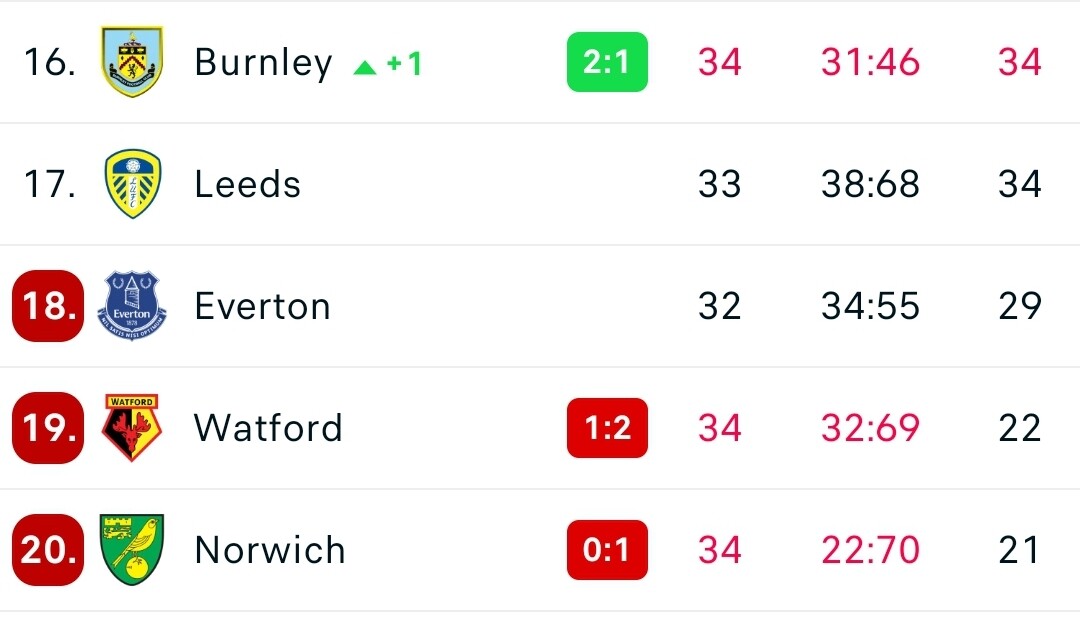Open the Leeds club crest
The image size is (1080, 637).
[x=132, y=184]
